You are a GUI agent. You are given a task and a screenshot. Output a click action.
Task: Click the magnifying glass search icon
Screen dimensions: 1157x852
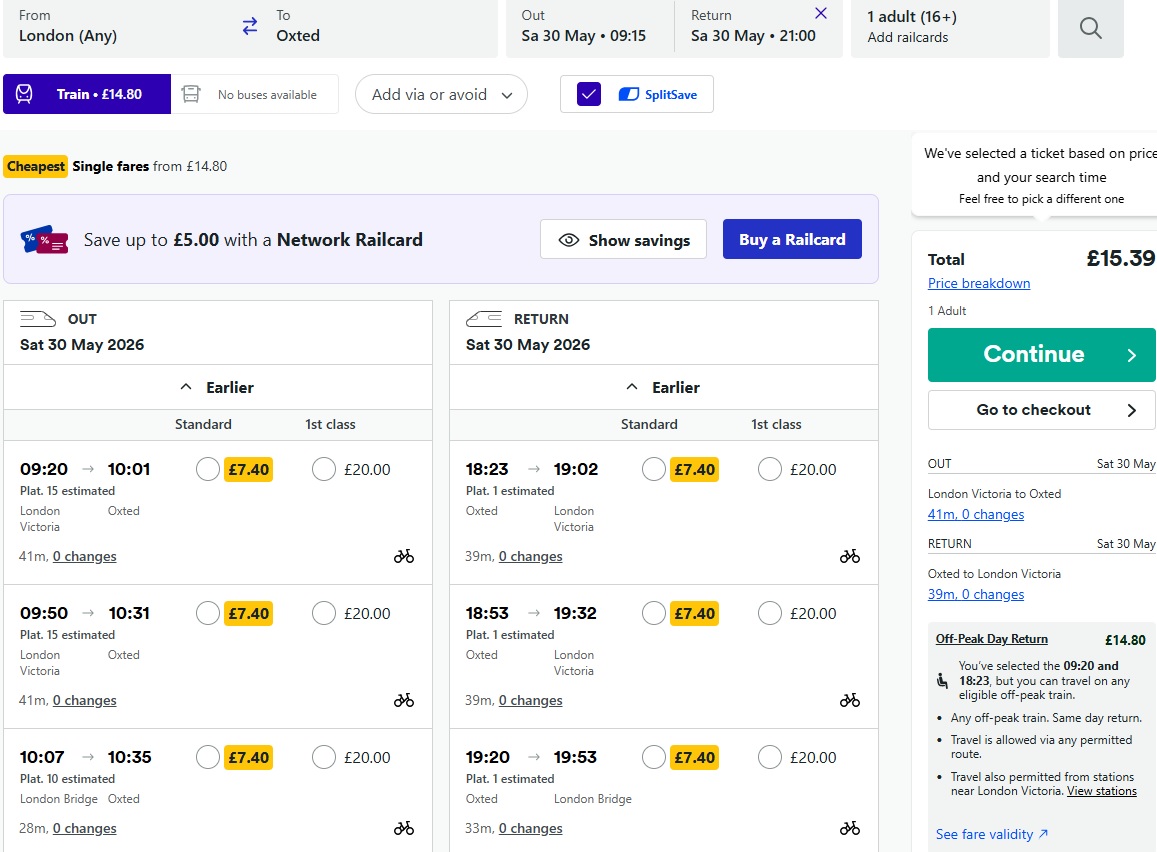[1090, 28]
